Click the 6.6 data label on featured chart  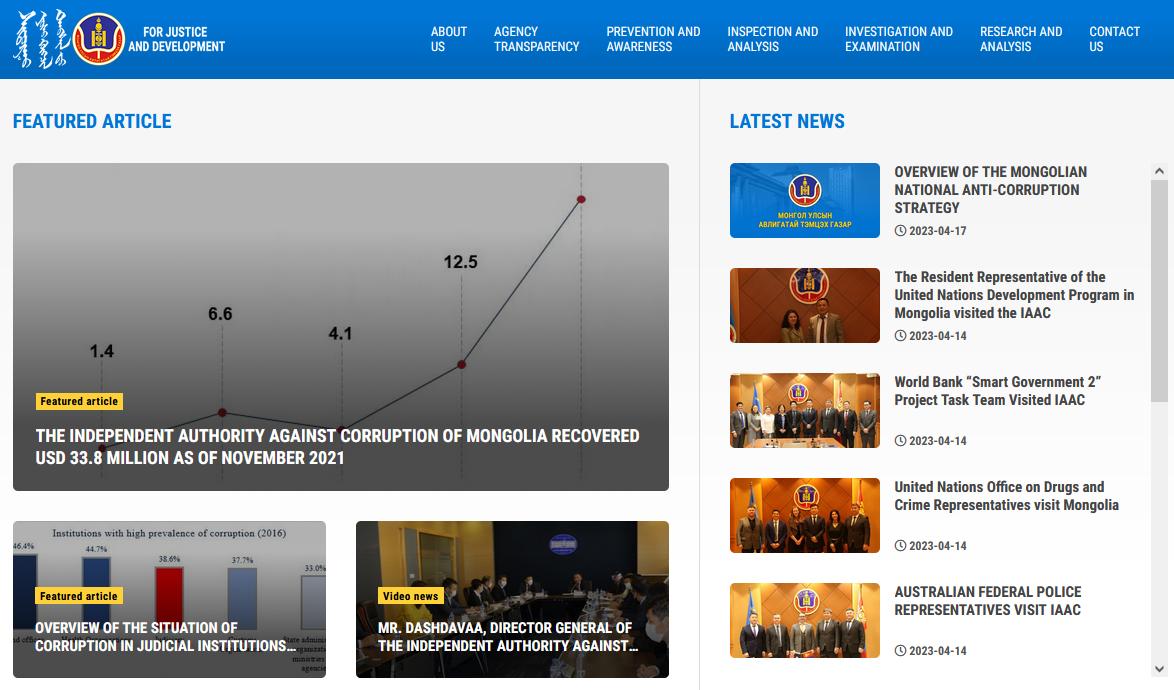pos(220,314)
